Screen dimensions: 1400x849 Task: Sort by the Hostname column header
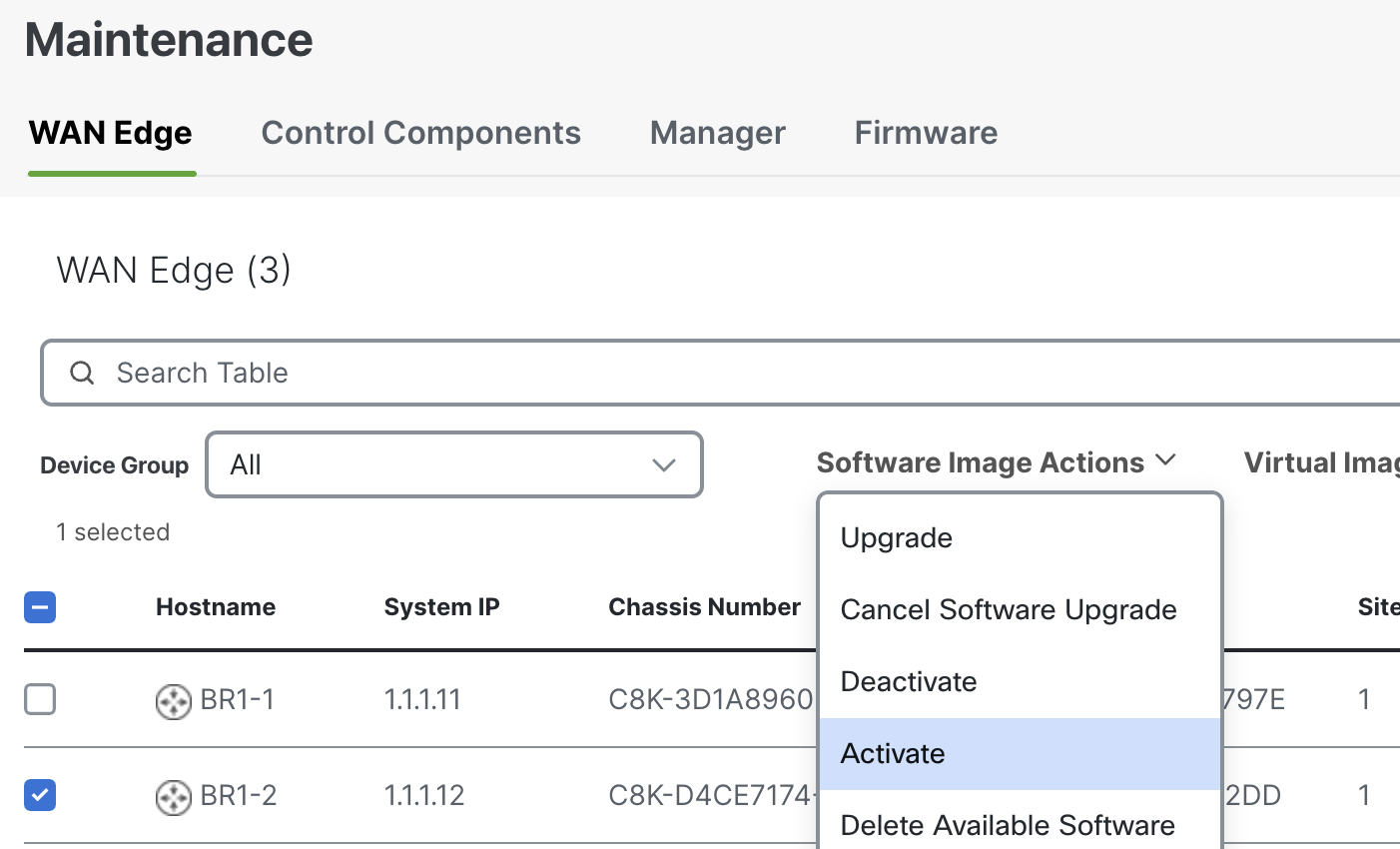click(216, 607)
